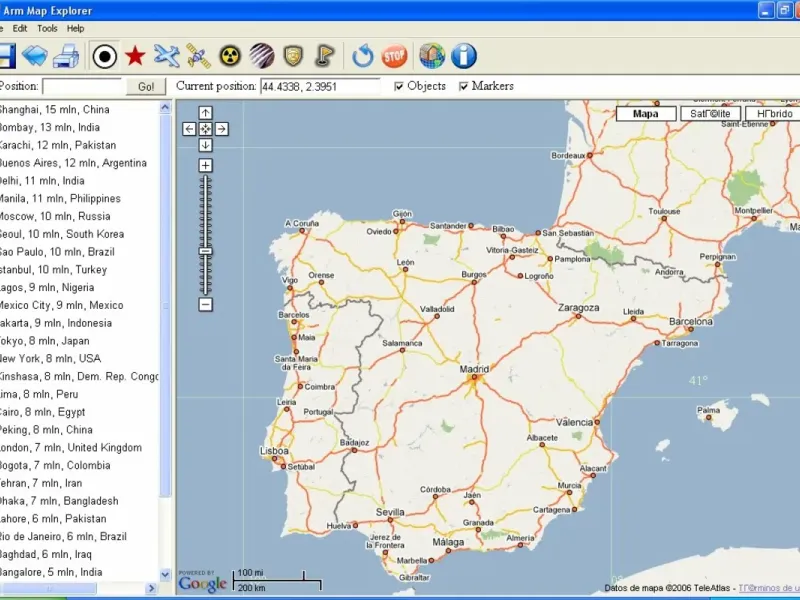Click the blue refresh arrow icon
This screenshot has height=600, width=800.
363,56
